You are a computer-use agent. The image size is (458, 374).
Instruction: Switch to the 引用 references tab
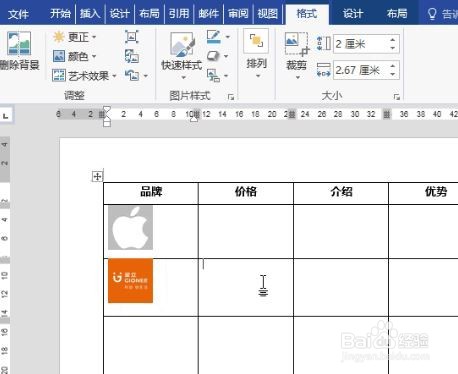(179, 14)
